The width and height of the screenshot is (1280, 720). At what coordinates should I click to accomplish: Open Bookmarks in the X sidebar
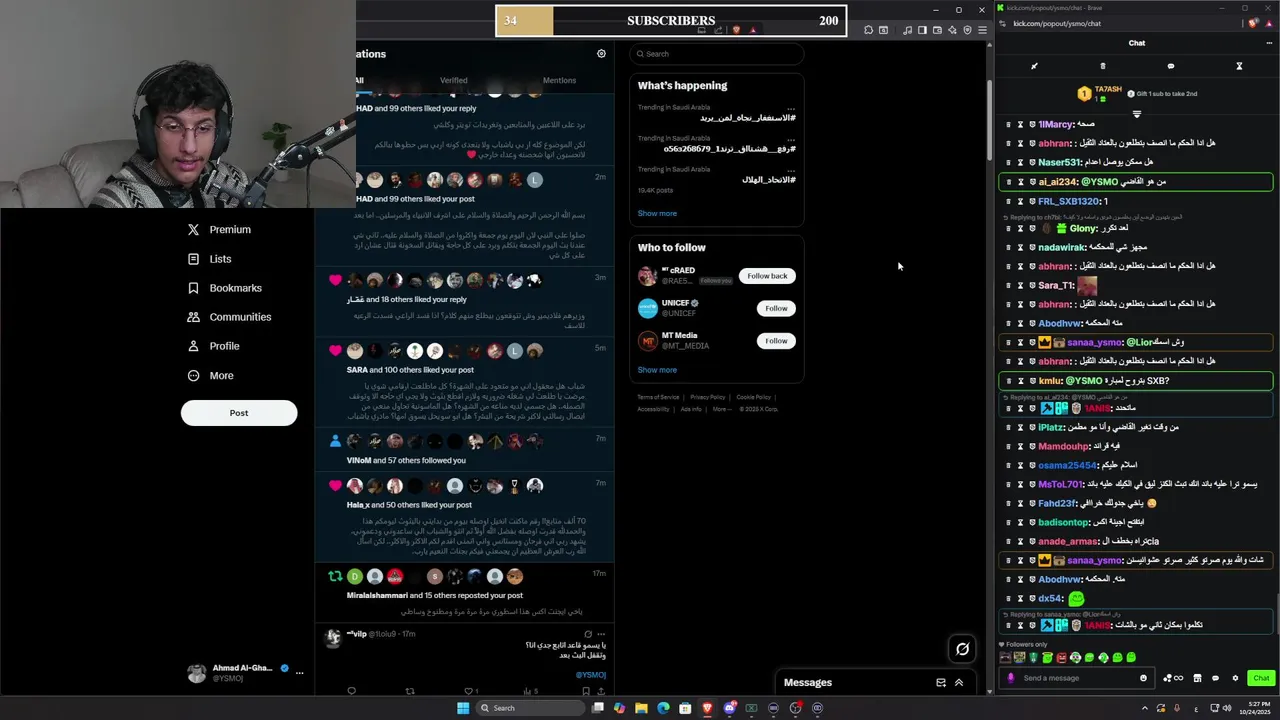(x=224, y=288)
